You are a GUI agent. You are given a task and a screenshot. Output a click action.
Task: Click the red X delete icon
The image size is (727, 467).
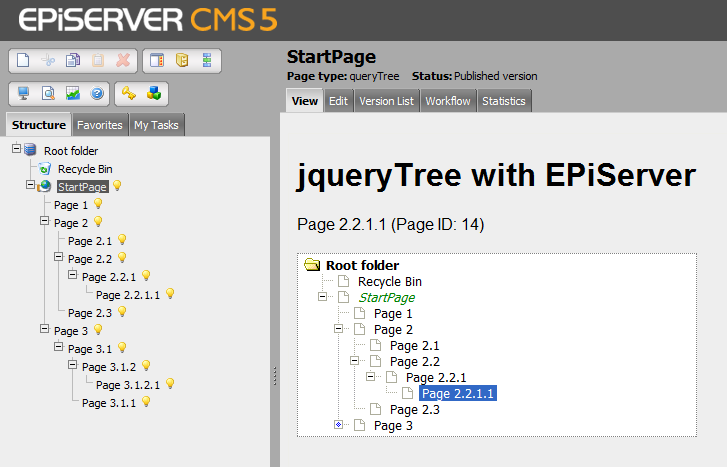123,60
